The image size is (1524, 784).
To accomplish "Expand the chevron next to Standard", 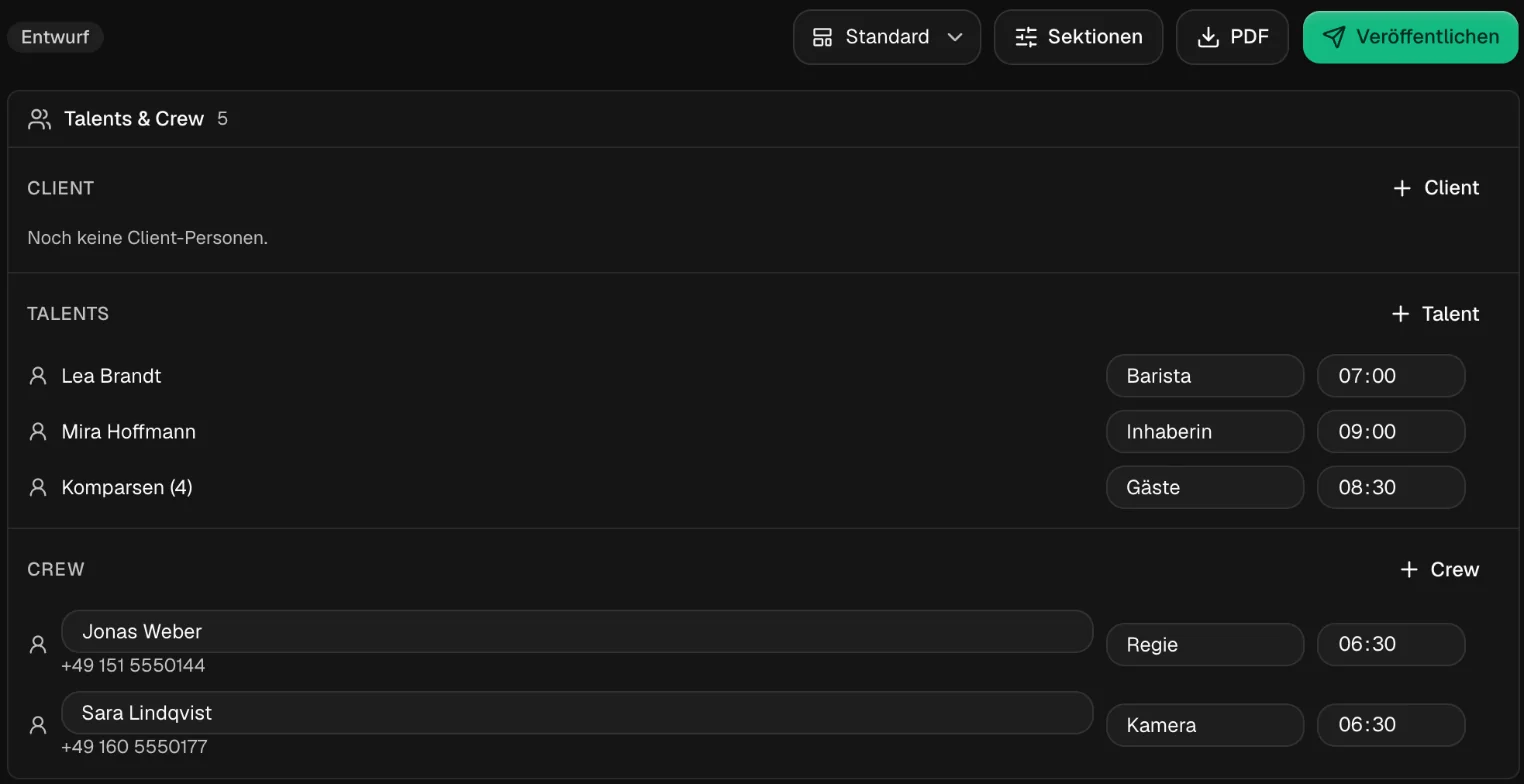I will pos(955,37).
